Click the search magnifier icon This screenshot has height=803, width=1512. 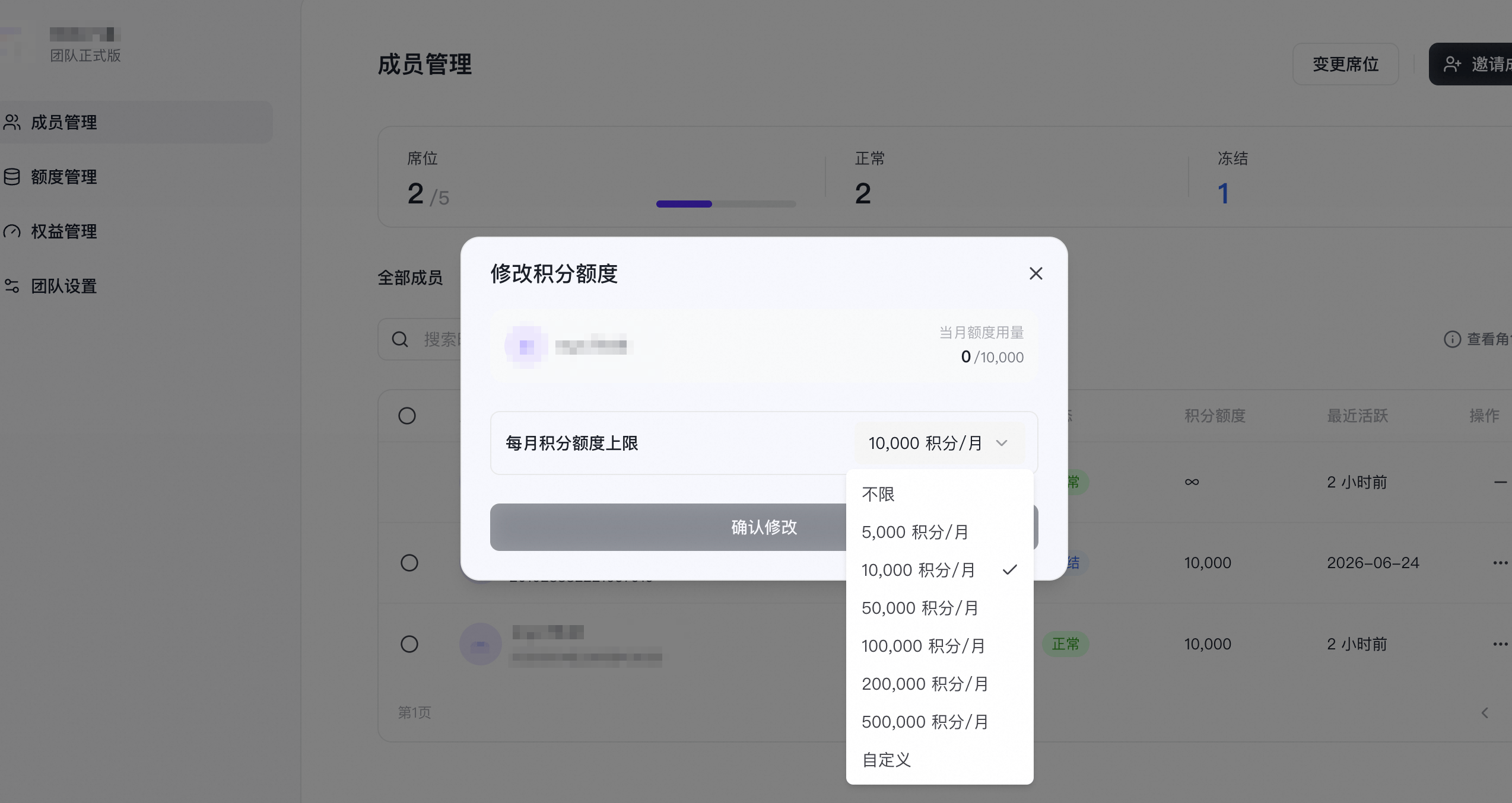400,339
